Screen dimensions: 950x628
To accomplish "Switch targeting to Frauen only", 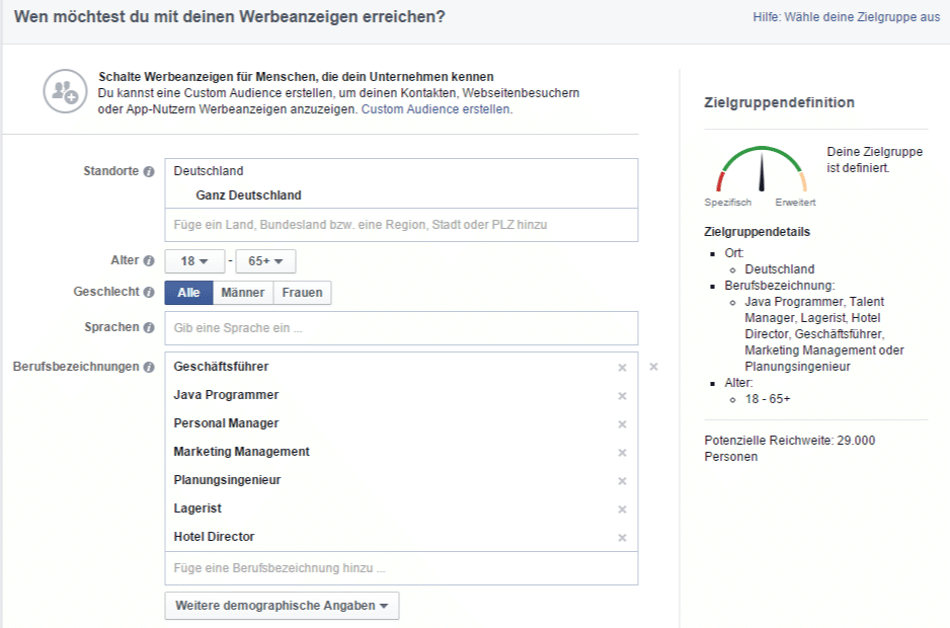I will [x=301, y=292].
